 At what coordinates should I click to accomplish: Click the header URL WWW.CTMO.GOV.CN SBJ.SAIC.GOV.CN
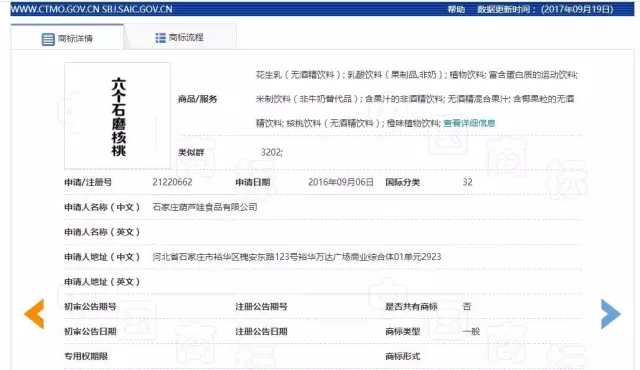91,9
